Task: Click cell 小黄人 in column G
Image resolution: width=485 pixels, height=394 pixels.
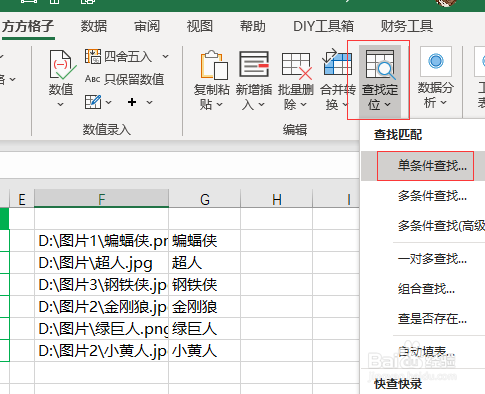Action: [205, 351]
